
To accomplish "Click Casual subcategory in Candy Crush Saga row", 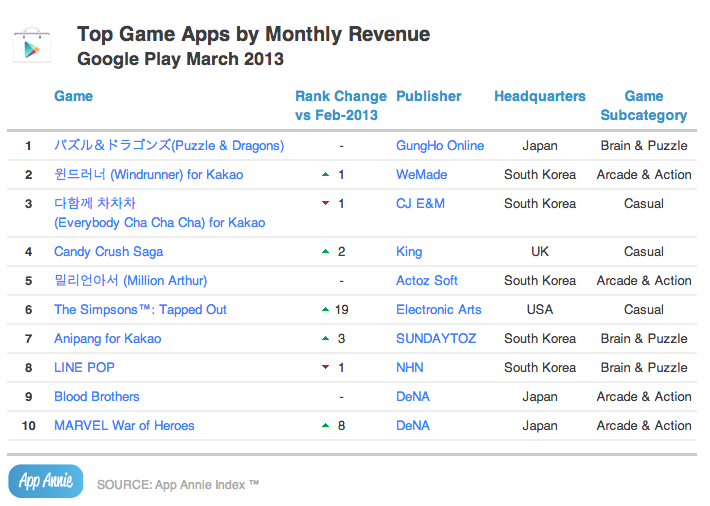I will 644,251.
